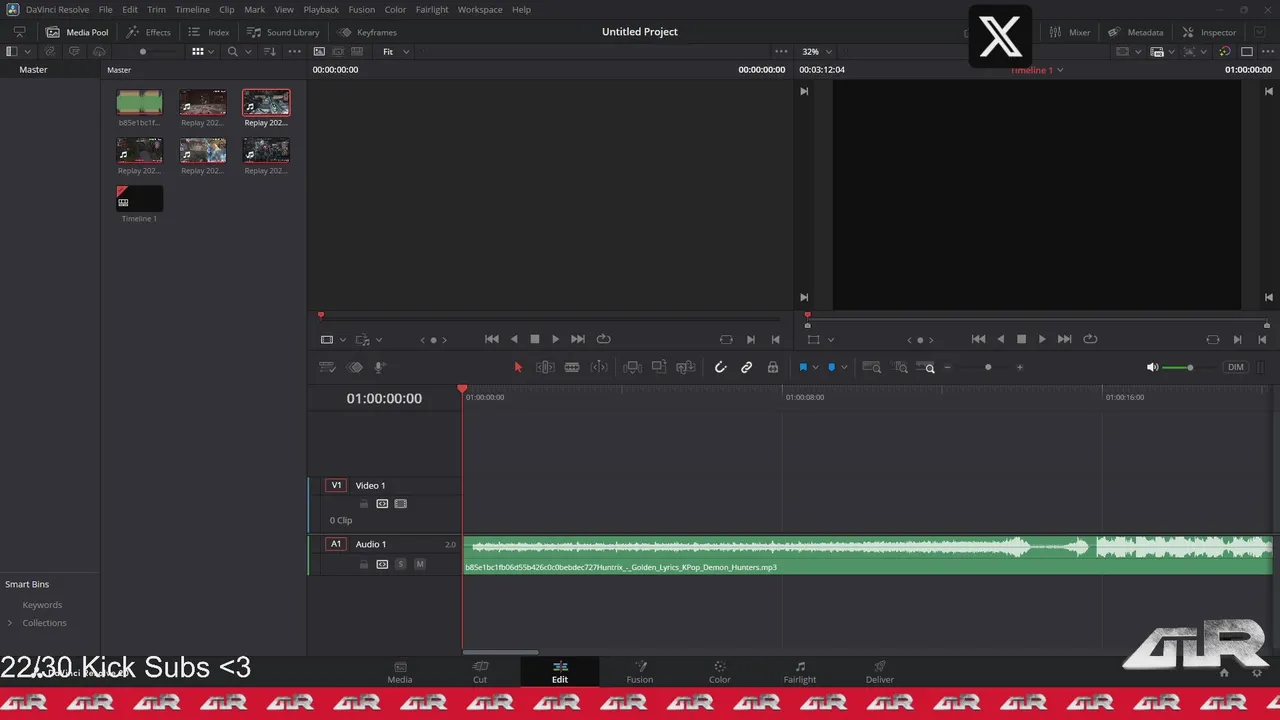
Task: Open source viewer Fit zoom dropdown
Action: pyautogui.click(x=396, y=51)
